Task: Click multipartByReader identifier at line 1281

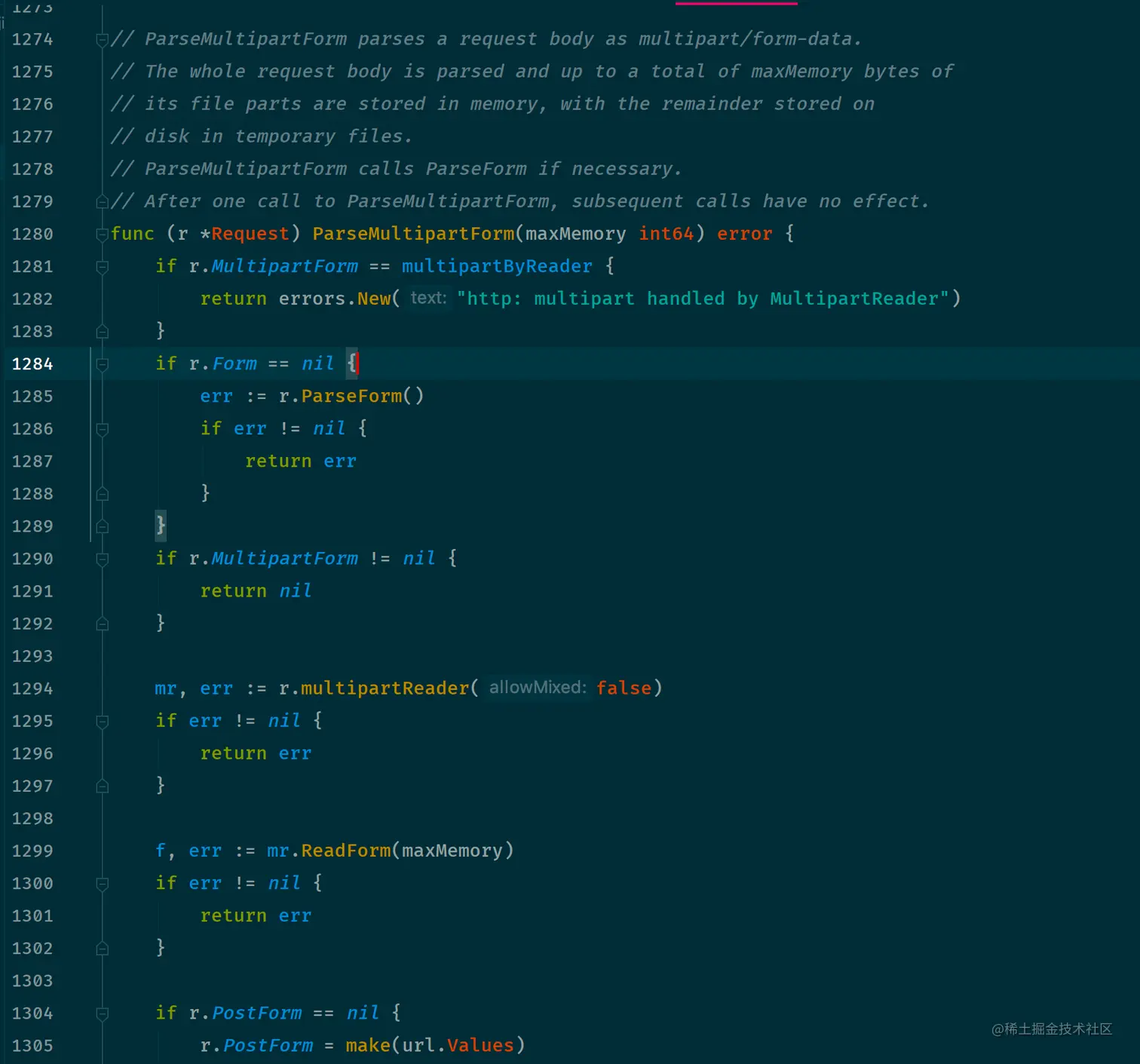Action: click(x=497, y=266)
